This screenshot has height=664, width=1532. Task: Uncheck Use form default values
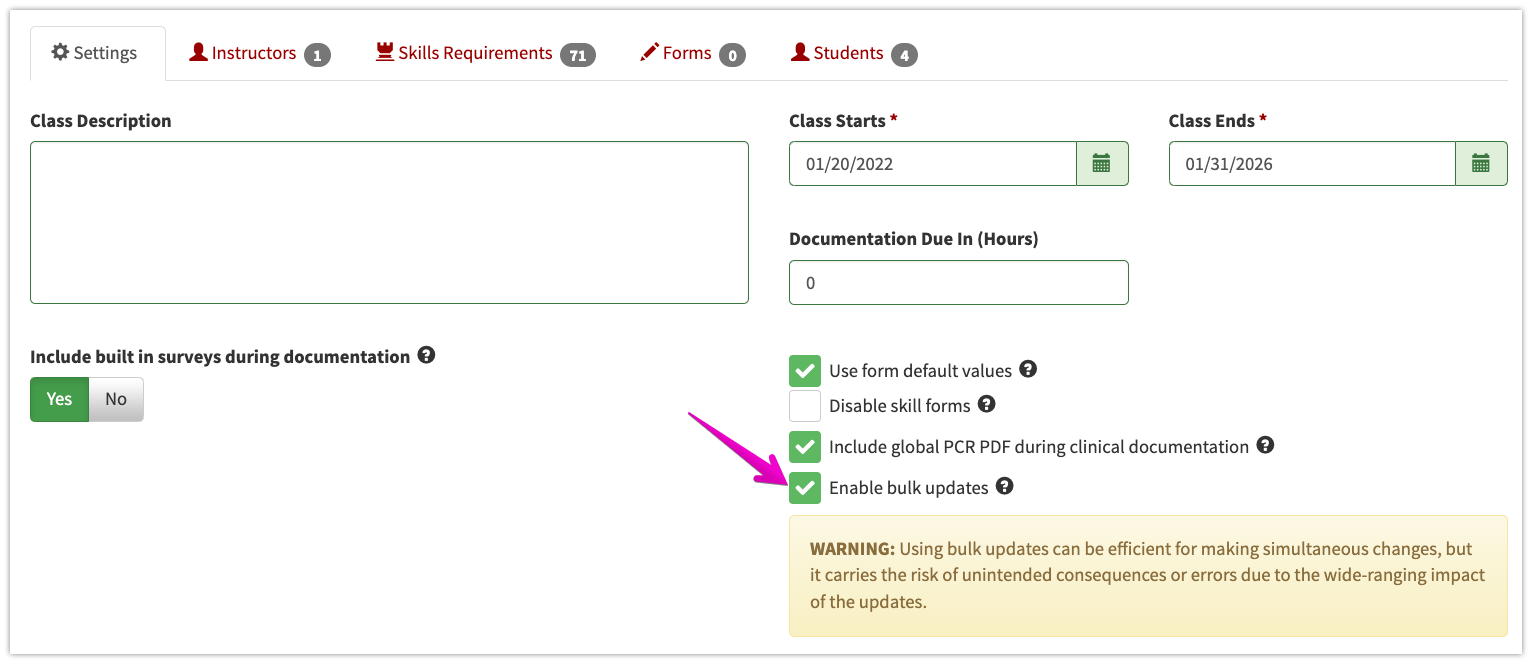[805, 370]
